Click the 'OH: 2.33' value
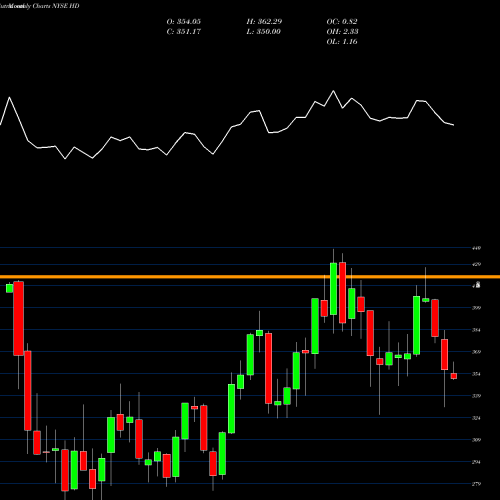Screen dimensions: 500x500 342,32
